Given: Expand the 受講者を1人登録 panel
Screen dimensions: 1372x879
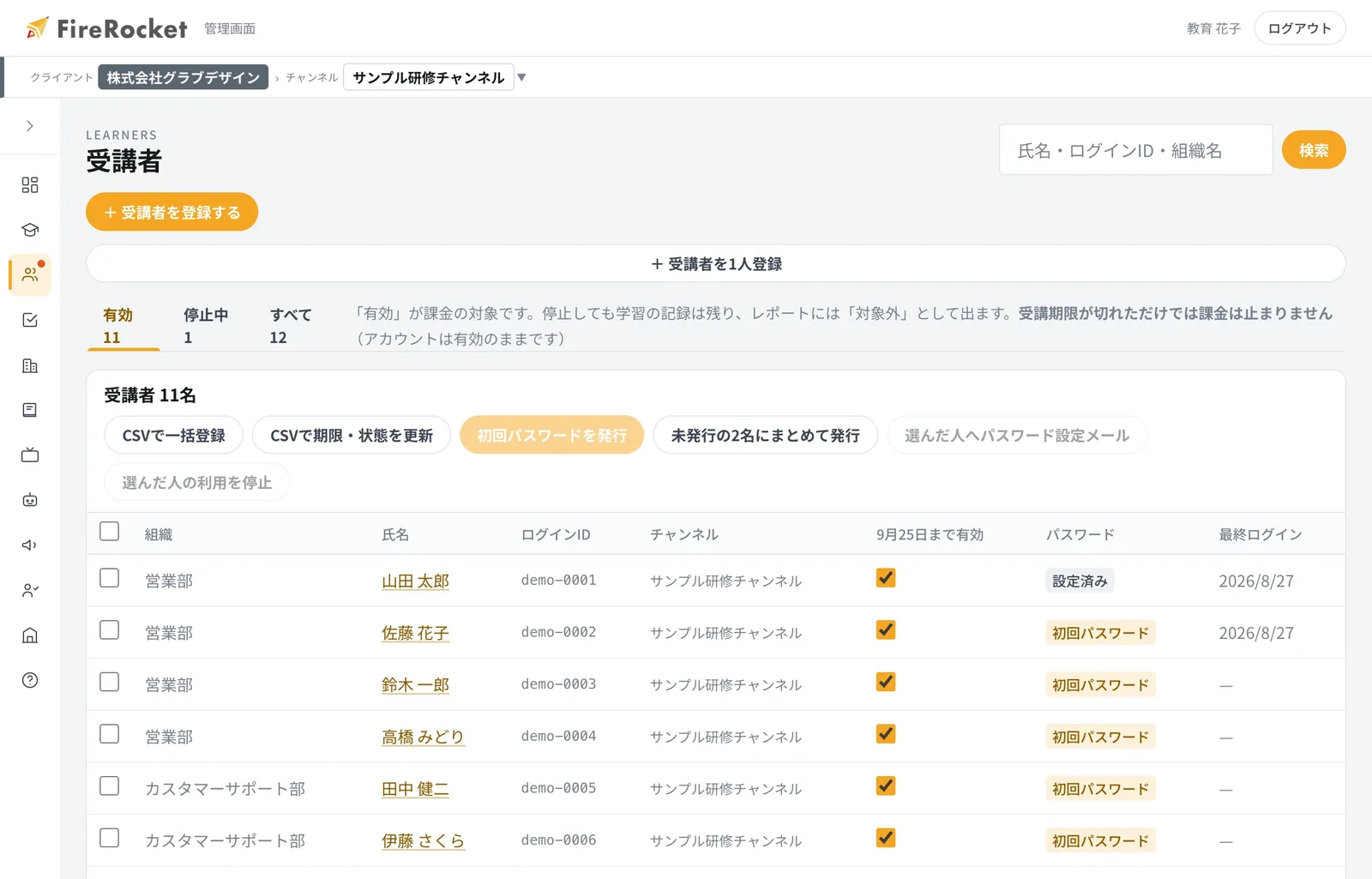Looking at the screenshot, I should pos(716,263).
